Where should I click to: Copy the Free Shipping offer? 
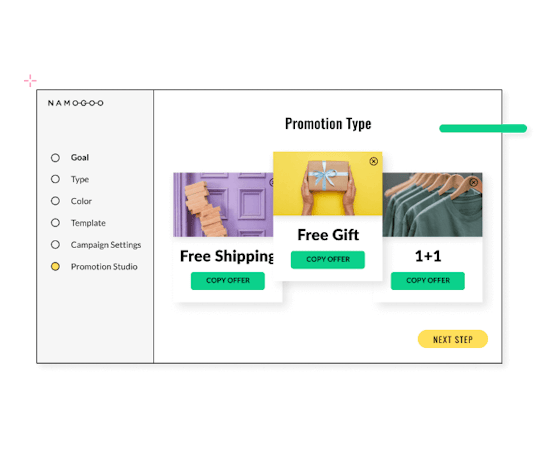tap(228, 281)
